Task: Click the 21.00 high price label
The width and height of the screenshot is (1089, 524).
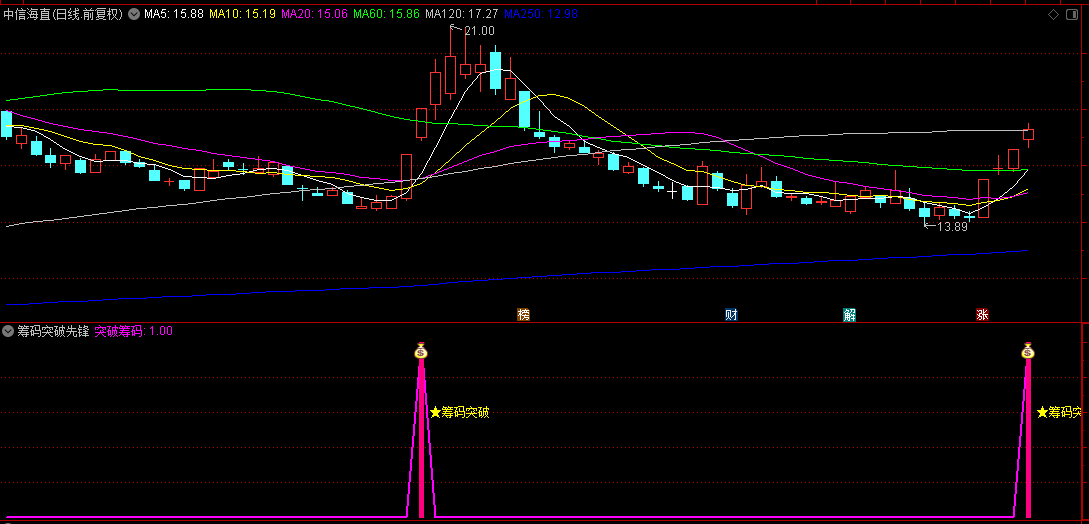Action: tap(479, 31)
